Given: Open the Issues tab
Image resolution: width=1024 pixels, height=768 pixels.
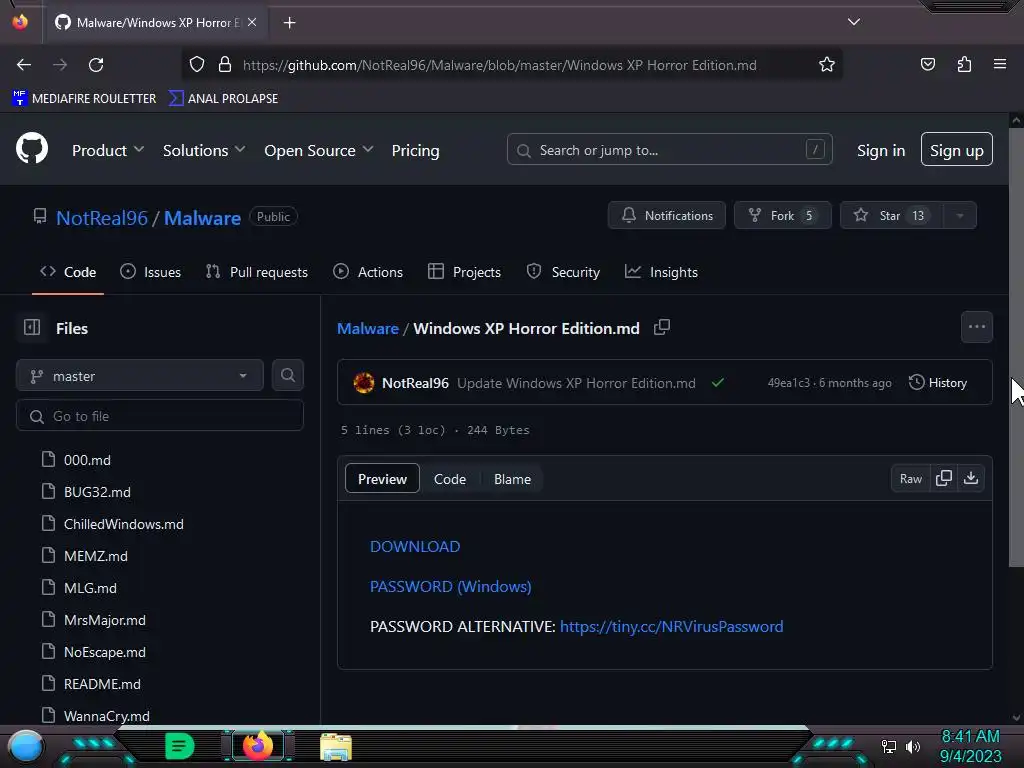Looking at the screenshot, I should point(150,272).
